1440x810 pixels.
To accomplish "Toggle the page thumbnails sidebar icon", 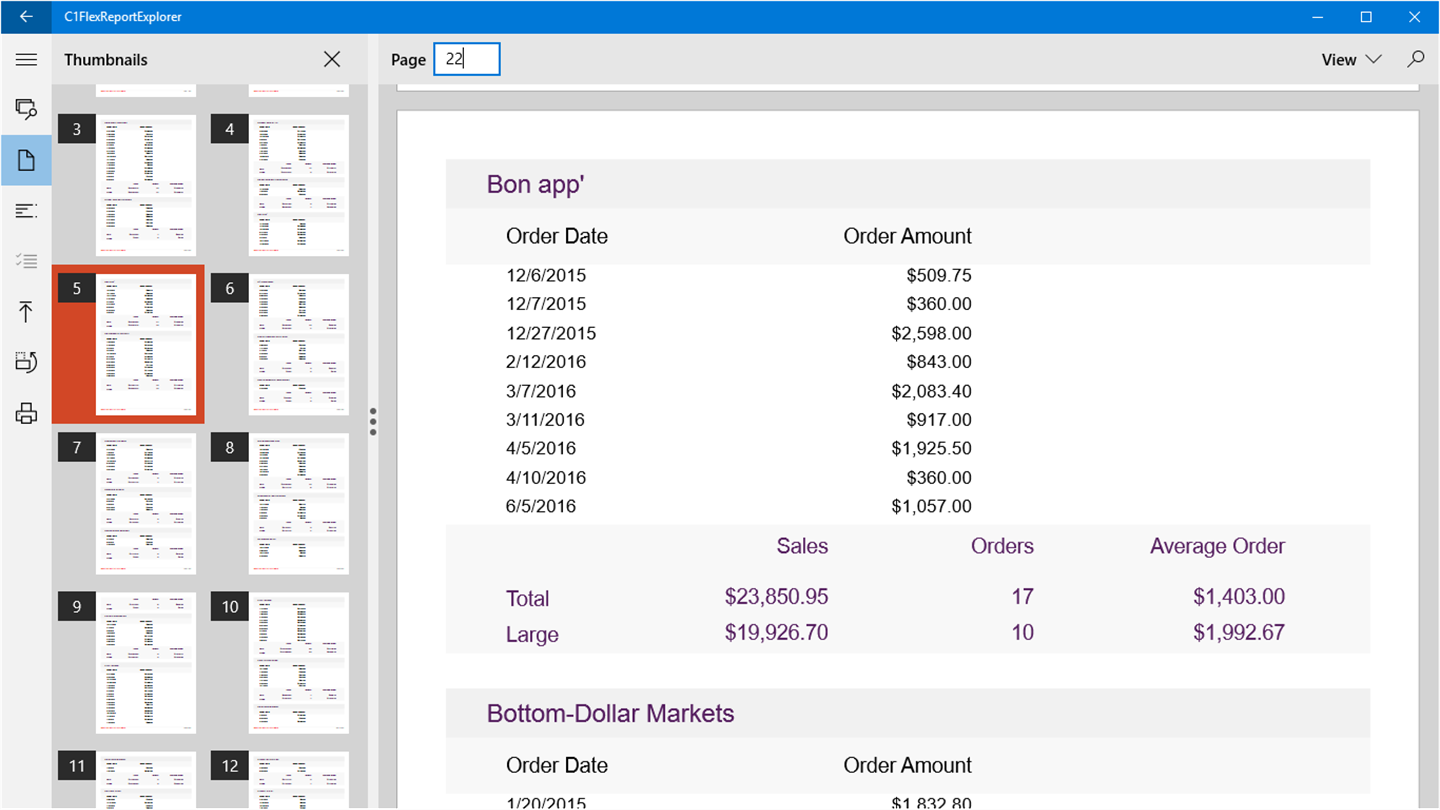I will pos(26,161).
